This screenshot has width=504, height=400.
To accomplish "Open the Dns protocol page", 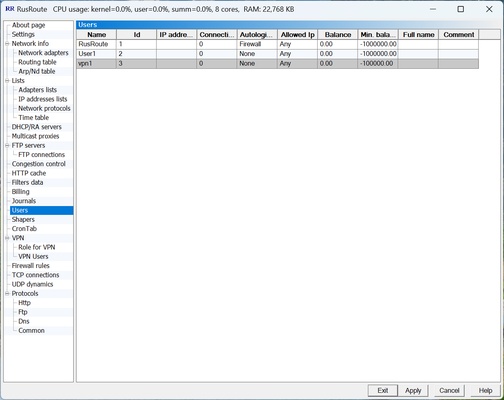I will click(x=24, y=321).
